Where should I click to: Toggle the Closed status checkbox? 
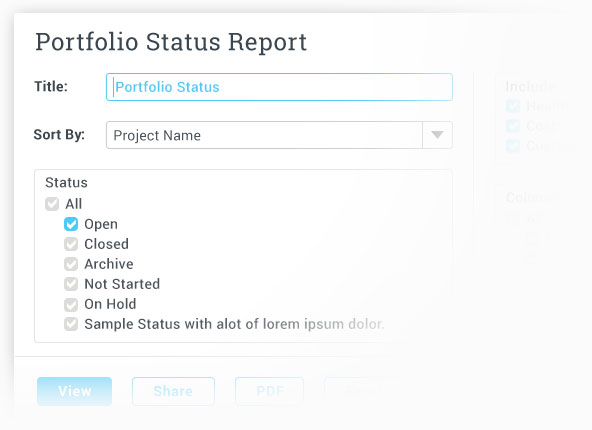tap(71, 244)
